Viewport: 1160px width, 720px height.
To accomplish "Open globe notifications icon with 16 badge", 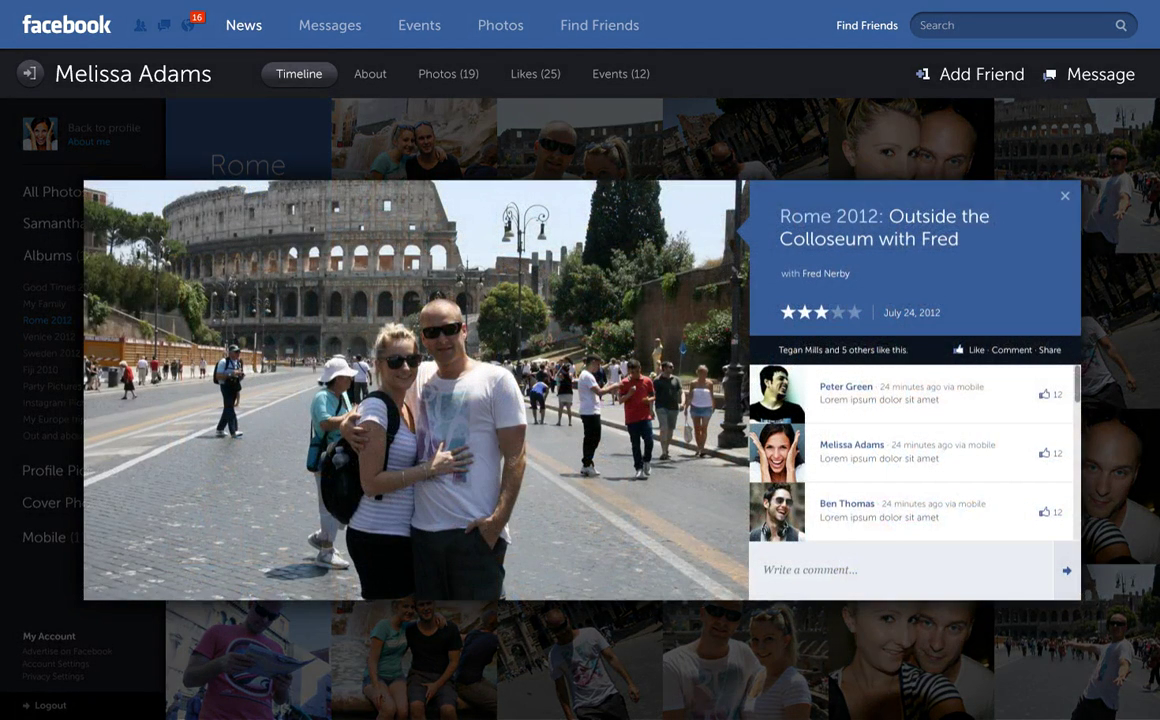I will coord(188,24).
